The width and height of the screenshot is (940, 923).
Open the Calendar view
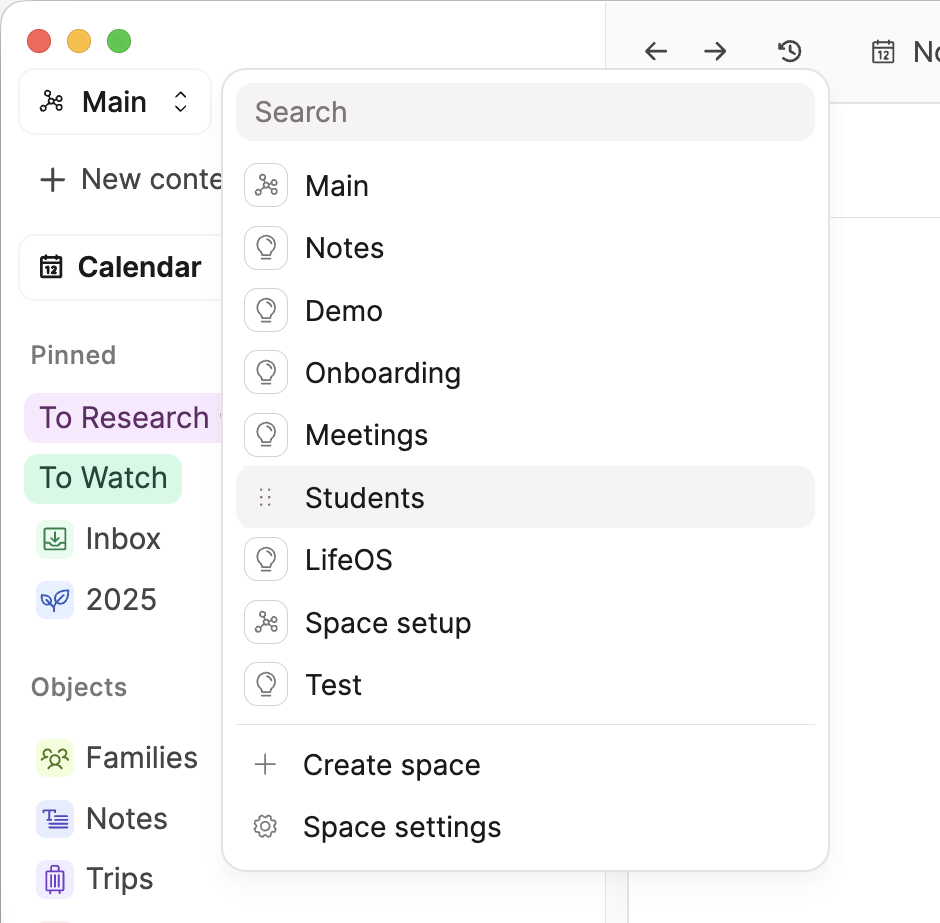coord(120,267)
